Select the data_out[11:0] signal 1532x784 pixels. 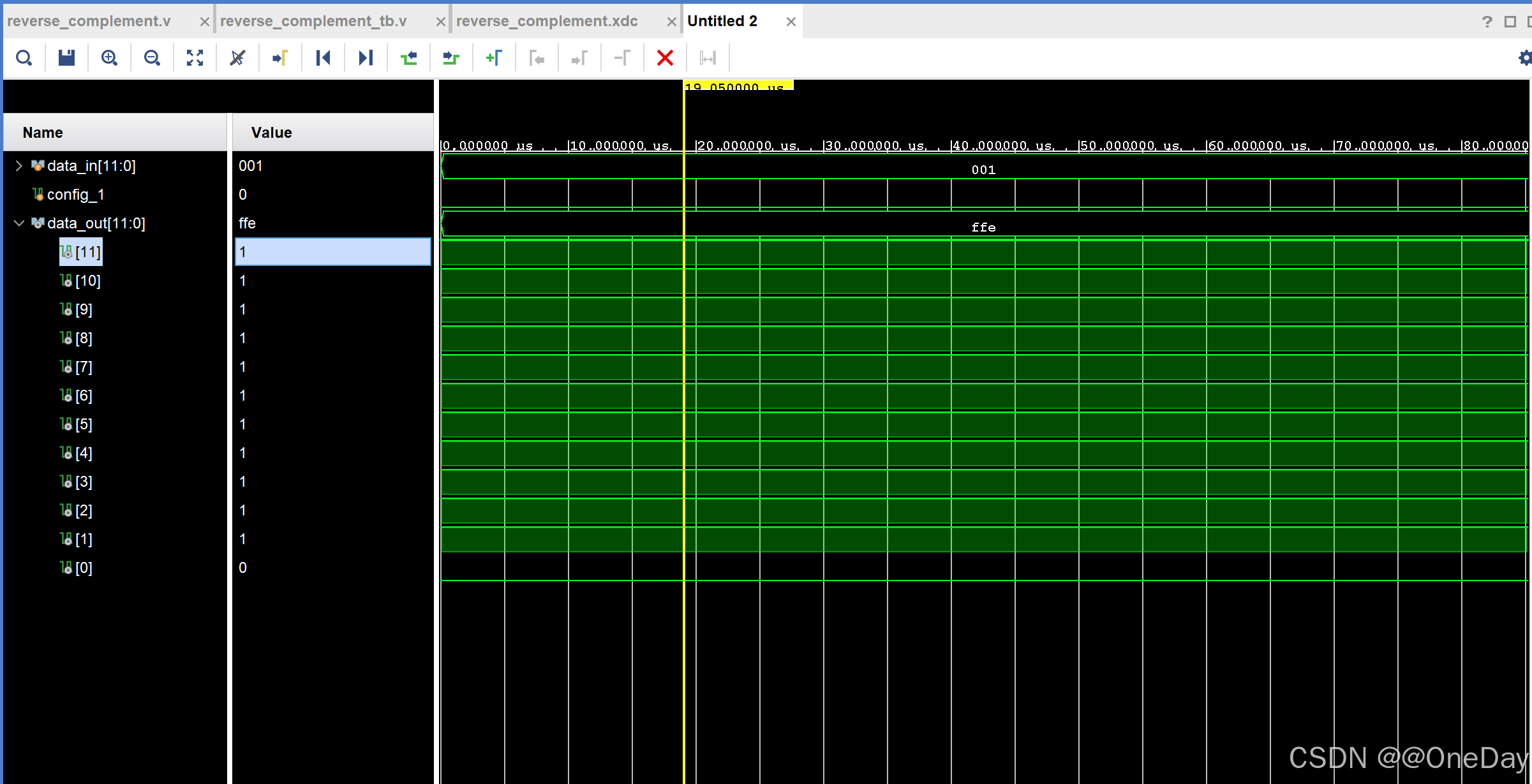[96, 223]
